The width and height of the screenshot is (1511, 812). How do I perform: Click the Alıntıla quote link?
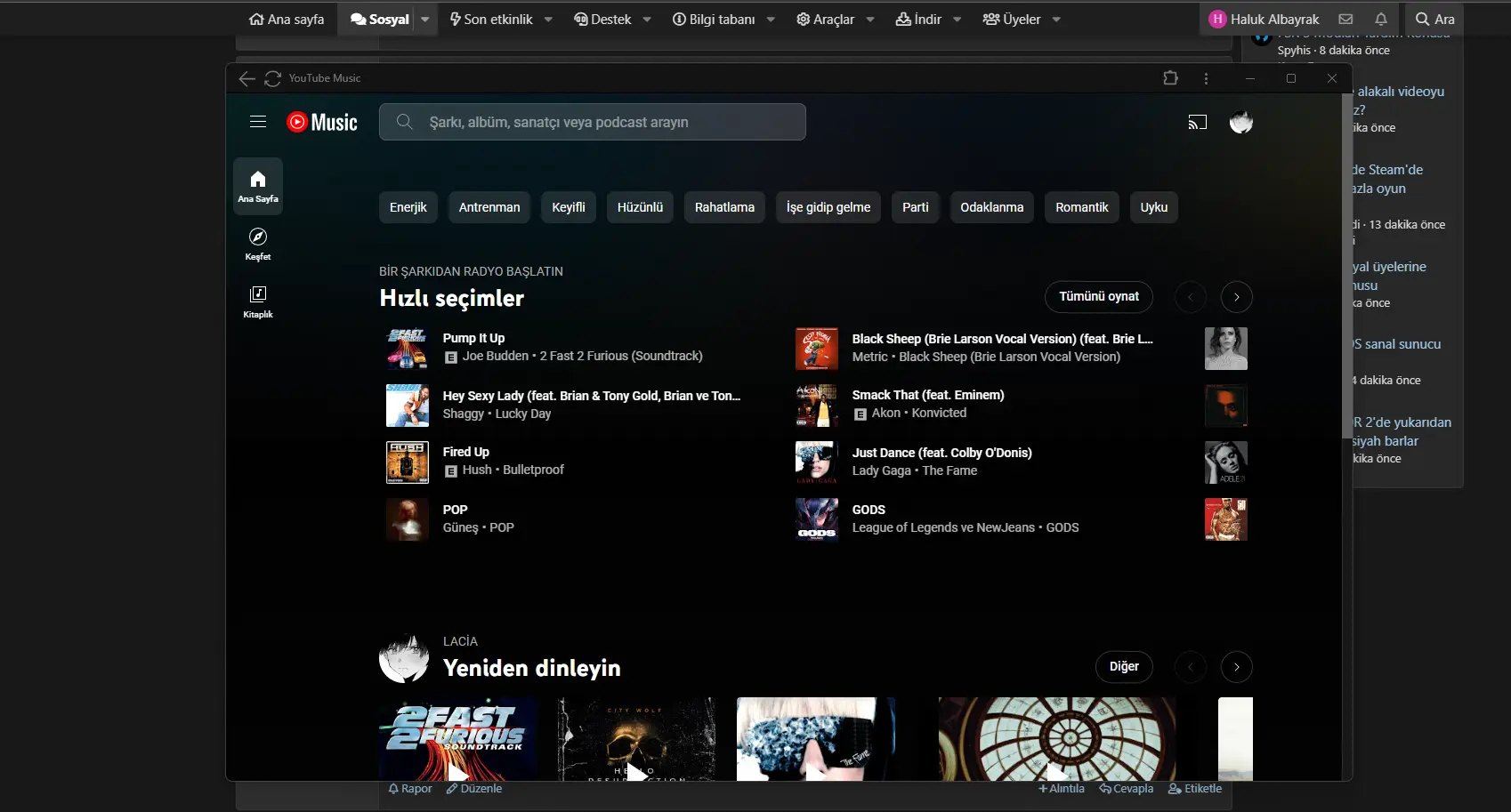point(1062,789)
